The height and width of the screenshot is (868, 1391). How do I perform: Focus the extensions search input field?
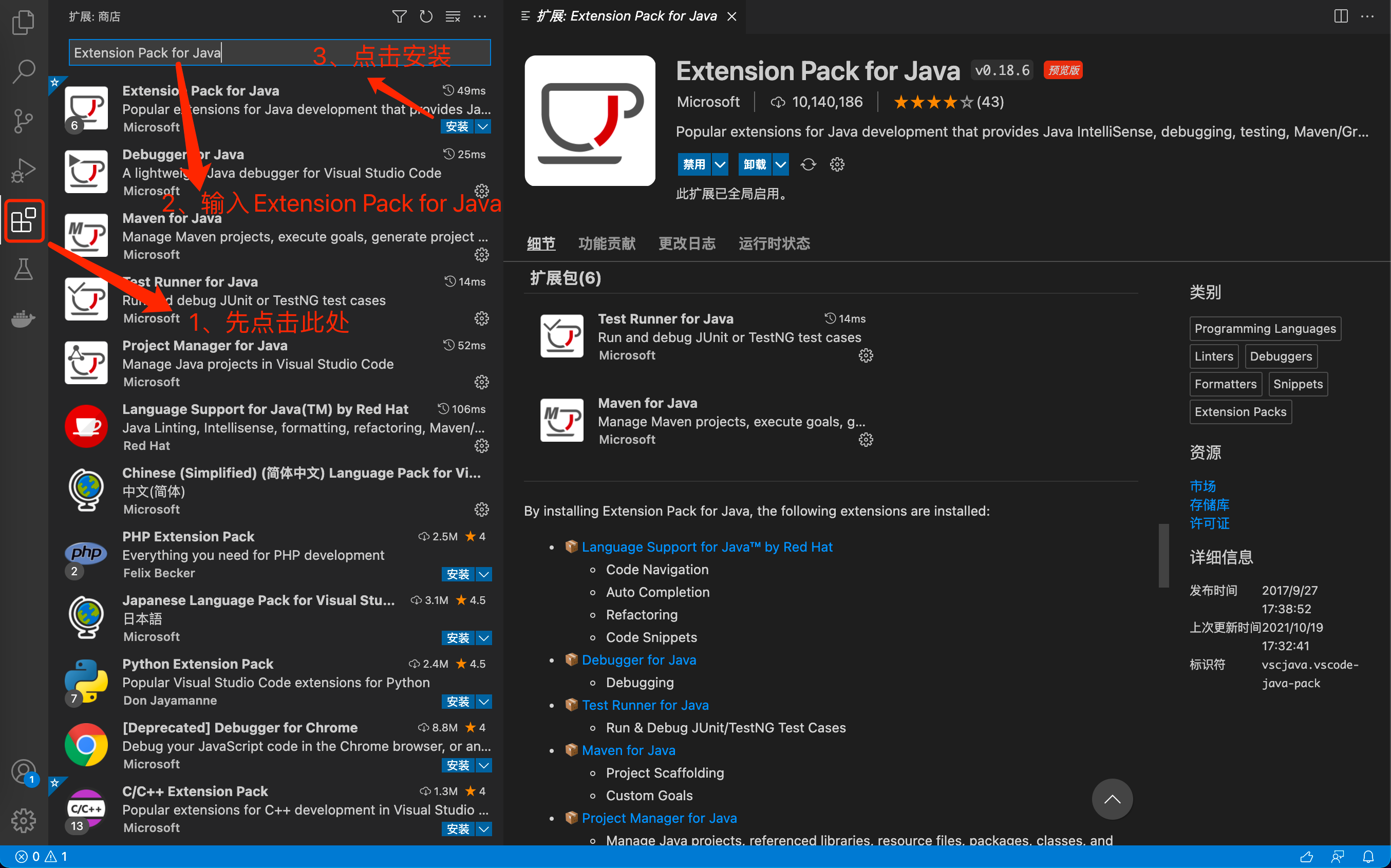(x=279, y=52)
